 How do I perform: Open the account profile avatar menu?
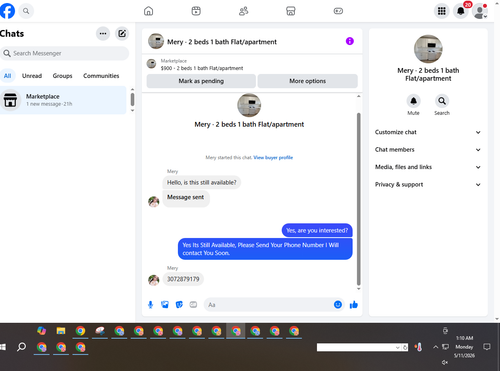click(480, 11)
